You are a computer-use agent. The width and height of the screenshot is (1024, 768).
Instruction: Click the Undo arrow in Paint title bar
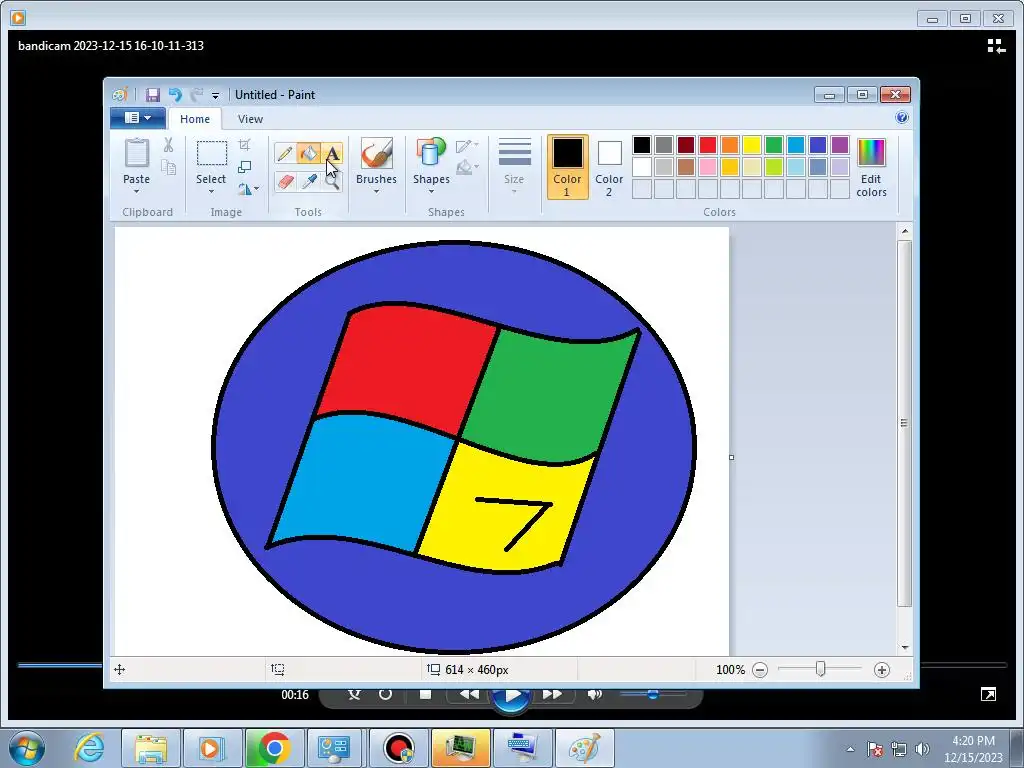click(175, 95)
